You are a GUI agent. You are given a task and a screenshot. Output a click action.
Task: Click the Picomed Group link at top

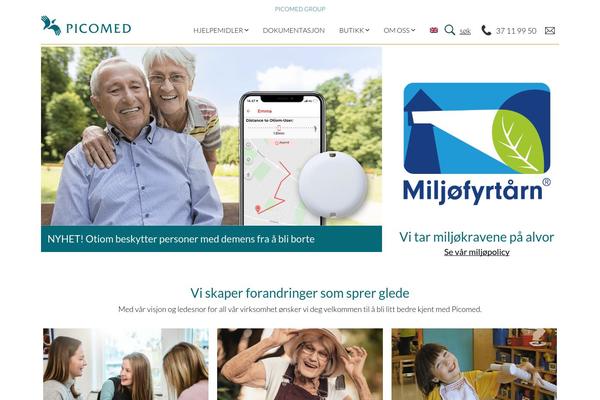[300, 9]
